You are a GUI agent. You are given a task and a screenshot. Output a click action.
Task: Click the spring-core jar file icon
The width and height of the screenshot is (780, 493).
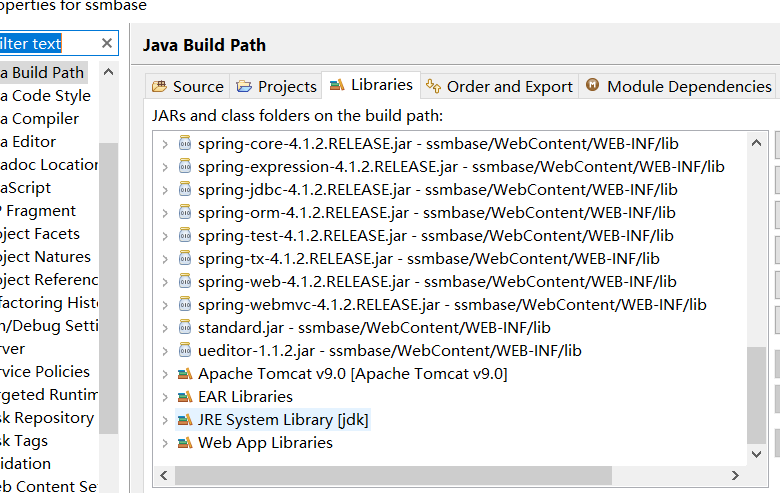184,144
